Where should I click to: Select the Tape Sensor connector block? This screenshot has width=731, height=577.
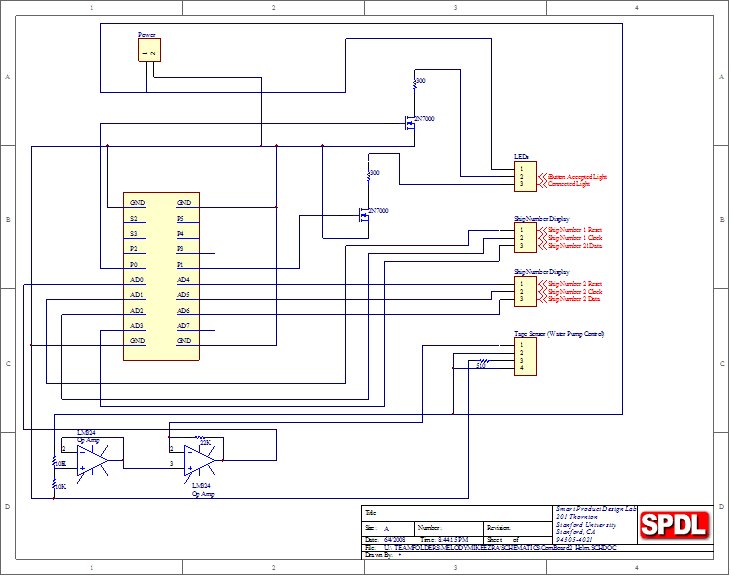coord(525,356)
